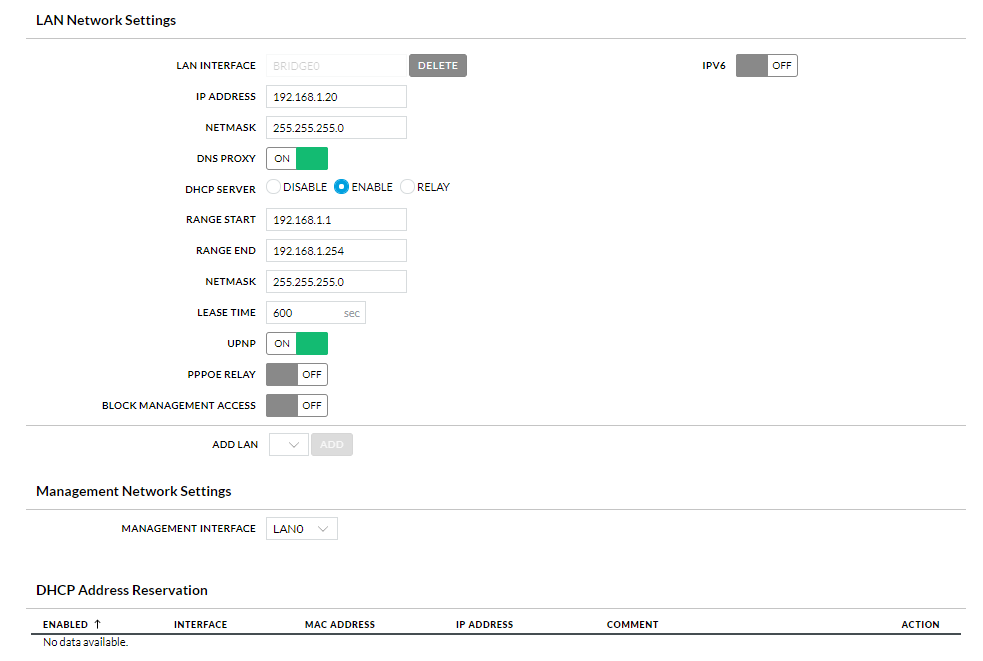Toggle the IPV6 switch
The image size is (983, 661).
click(766, 66)
